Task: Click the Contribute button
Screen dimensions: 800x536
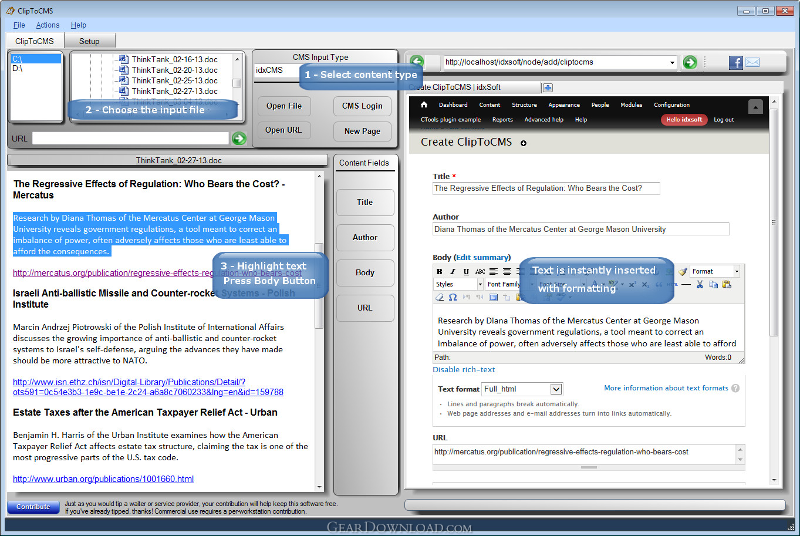Action: point(33,507)
